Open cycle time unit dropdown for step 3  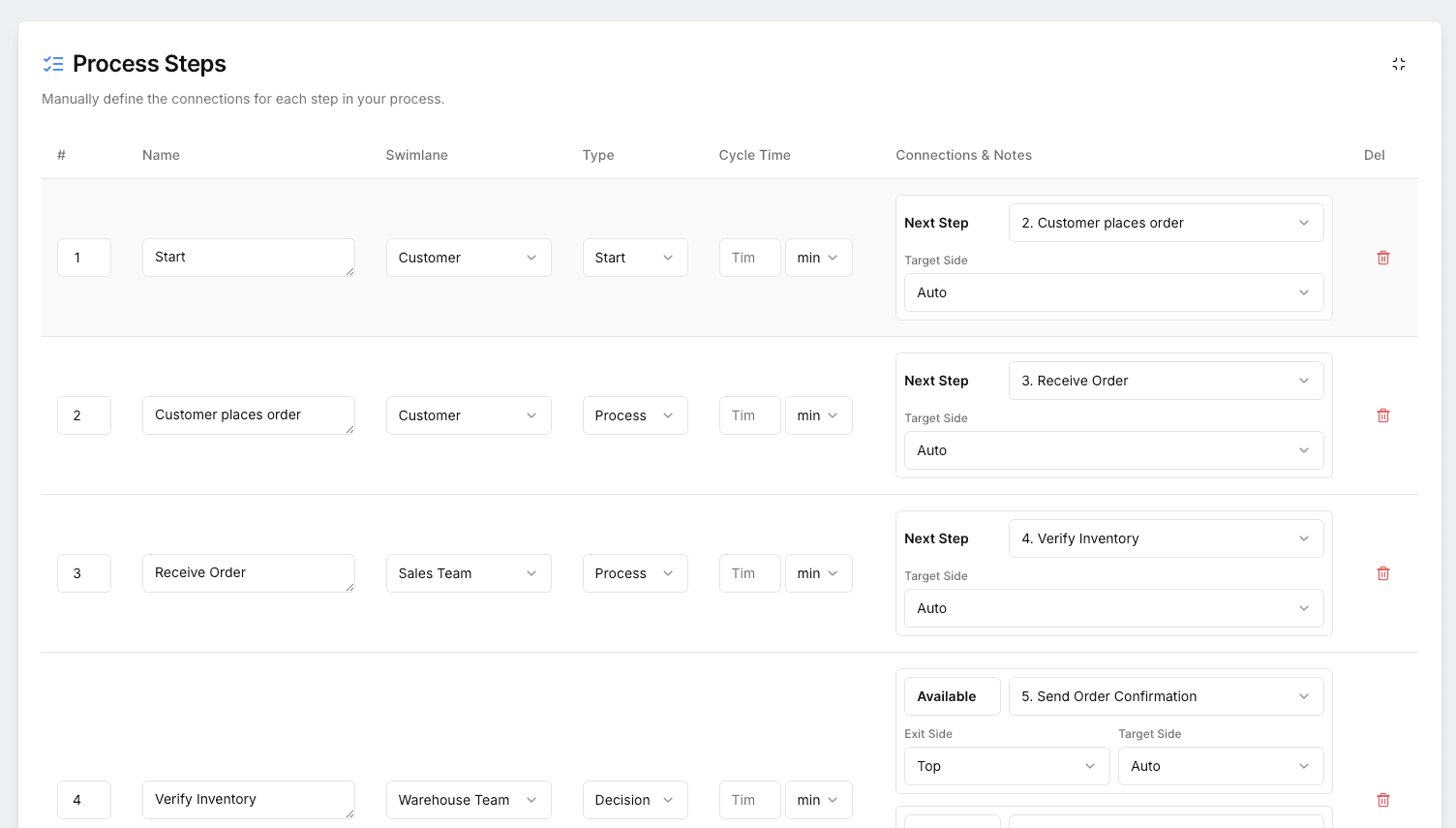coord(819,573)
